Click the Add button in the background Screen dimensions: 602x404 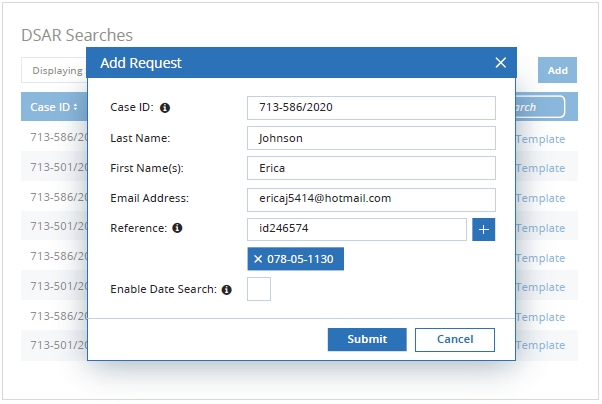pyautogui.click(x=557, y=70)
